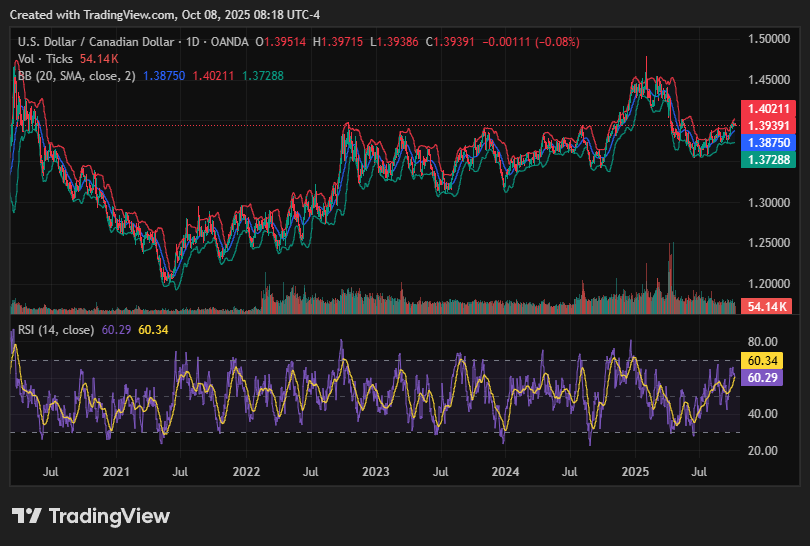Click the 2025 label on time axis

[636, 470]
